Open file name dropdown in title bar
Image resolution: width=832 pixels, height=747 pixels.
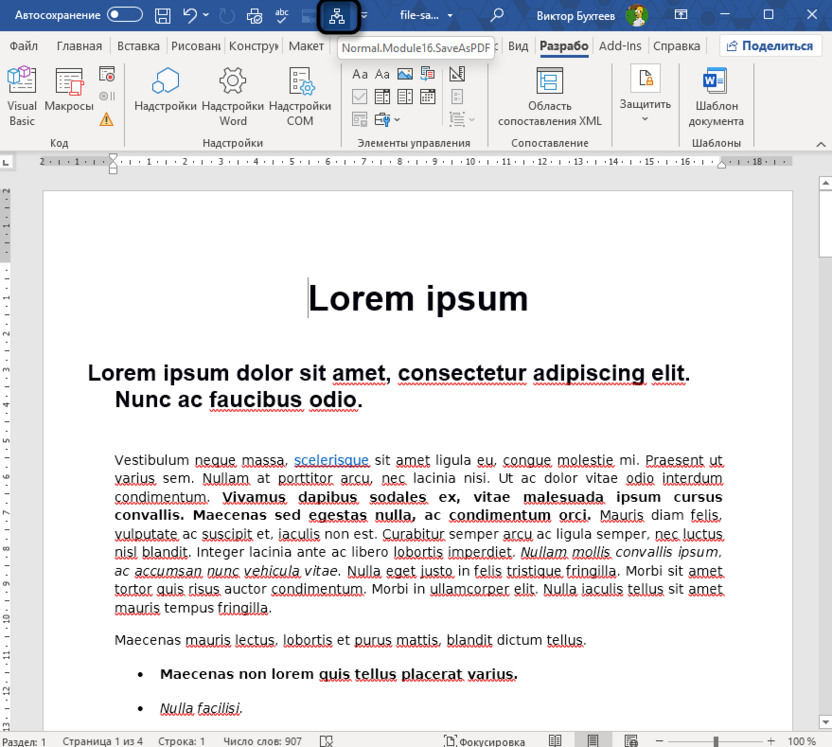(x=450, y=15)
